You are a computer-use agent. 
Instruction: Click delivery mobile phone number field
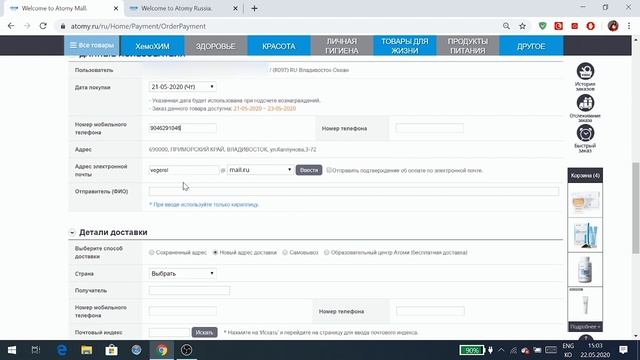(x=182, y=311)
